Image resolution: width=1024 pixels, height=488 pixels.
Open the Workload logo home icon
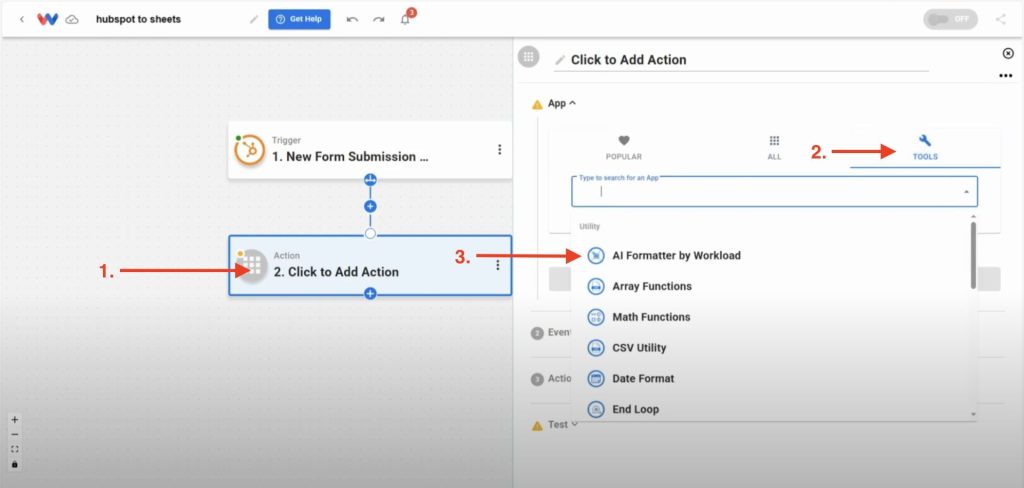pos(47,19)
